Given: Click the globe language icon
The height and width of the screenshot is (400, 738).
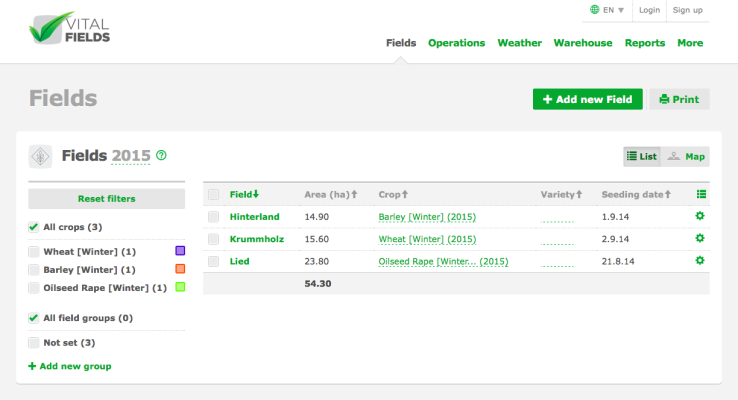Looking at the screenshot, I should (x=594, y=9).
